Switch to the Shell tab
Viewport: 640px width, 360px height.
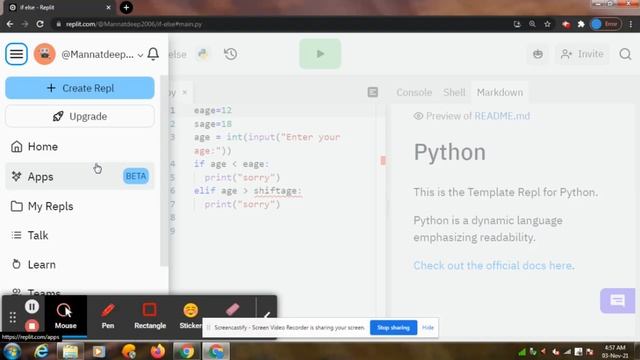454,92
